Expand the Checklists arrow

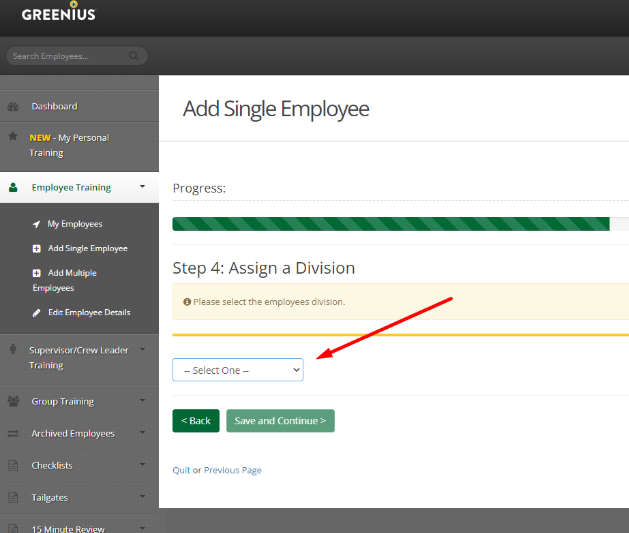[x=142, y=464]
